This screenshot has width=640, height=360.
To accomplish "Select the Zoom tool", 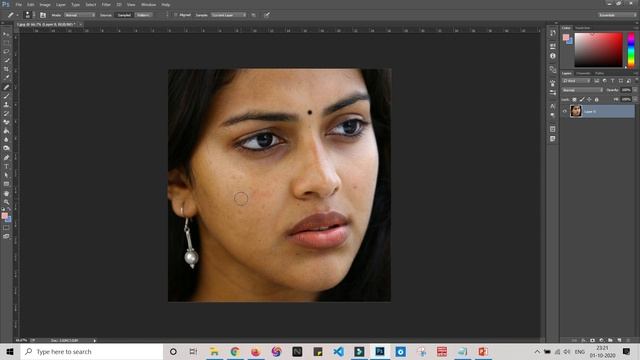I will tap(6, 202).
